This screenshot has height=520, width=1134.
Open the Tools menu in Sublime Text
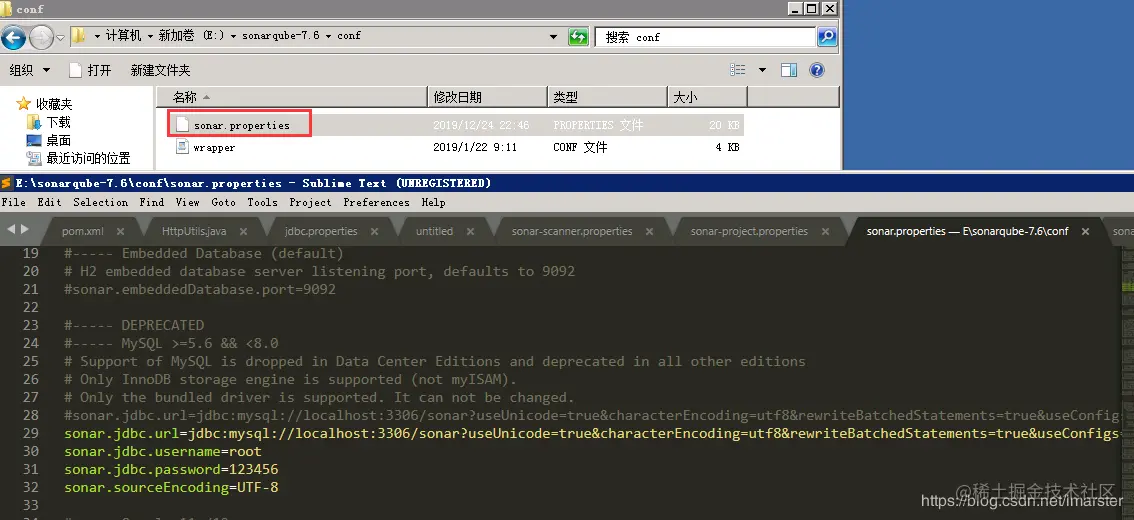pos(263,203)
